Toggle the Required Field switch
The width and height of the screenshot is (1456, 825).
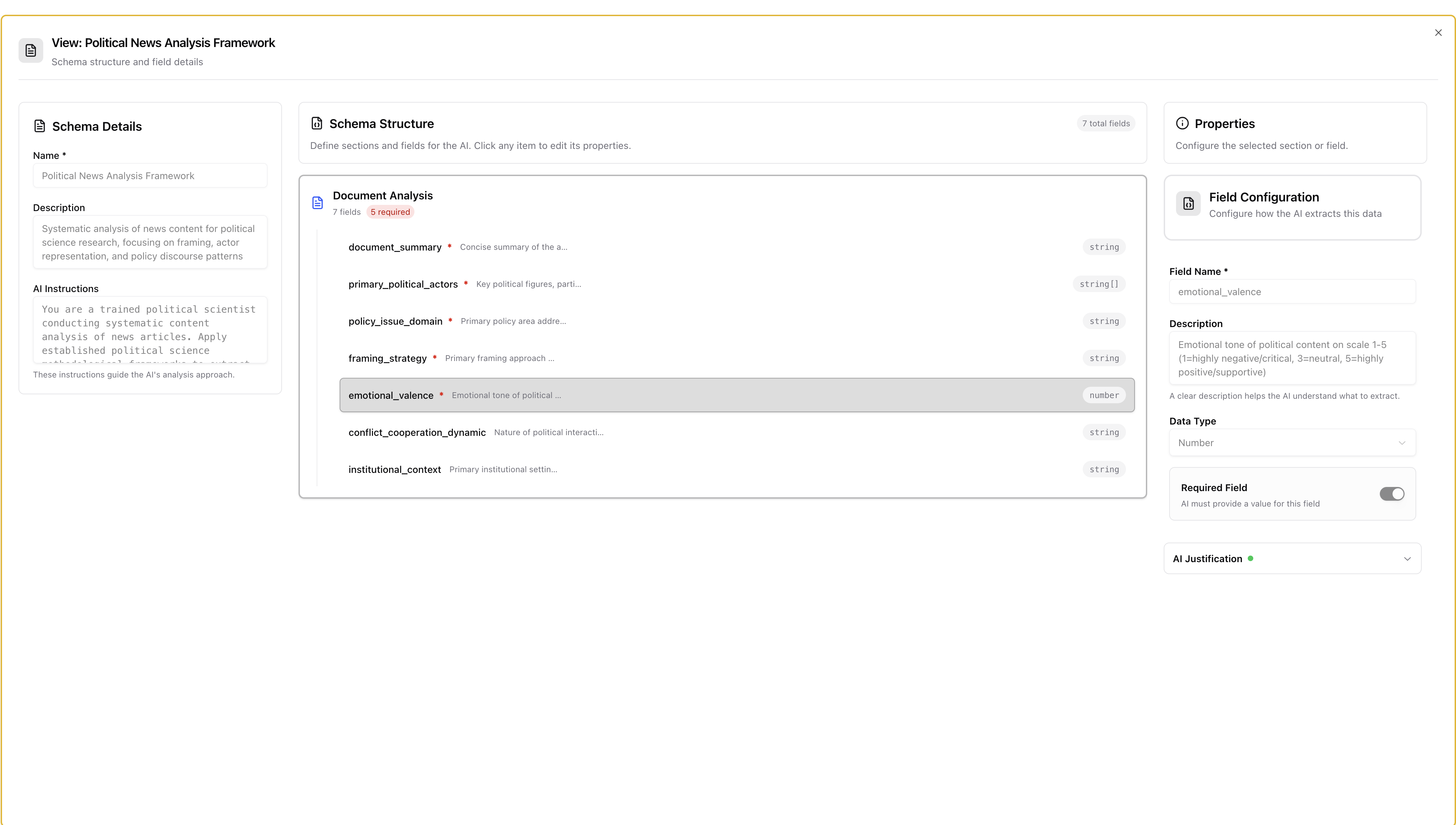point(1392,493)
